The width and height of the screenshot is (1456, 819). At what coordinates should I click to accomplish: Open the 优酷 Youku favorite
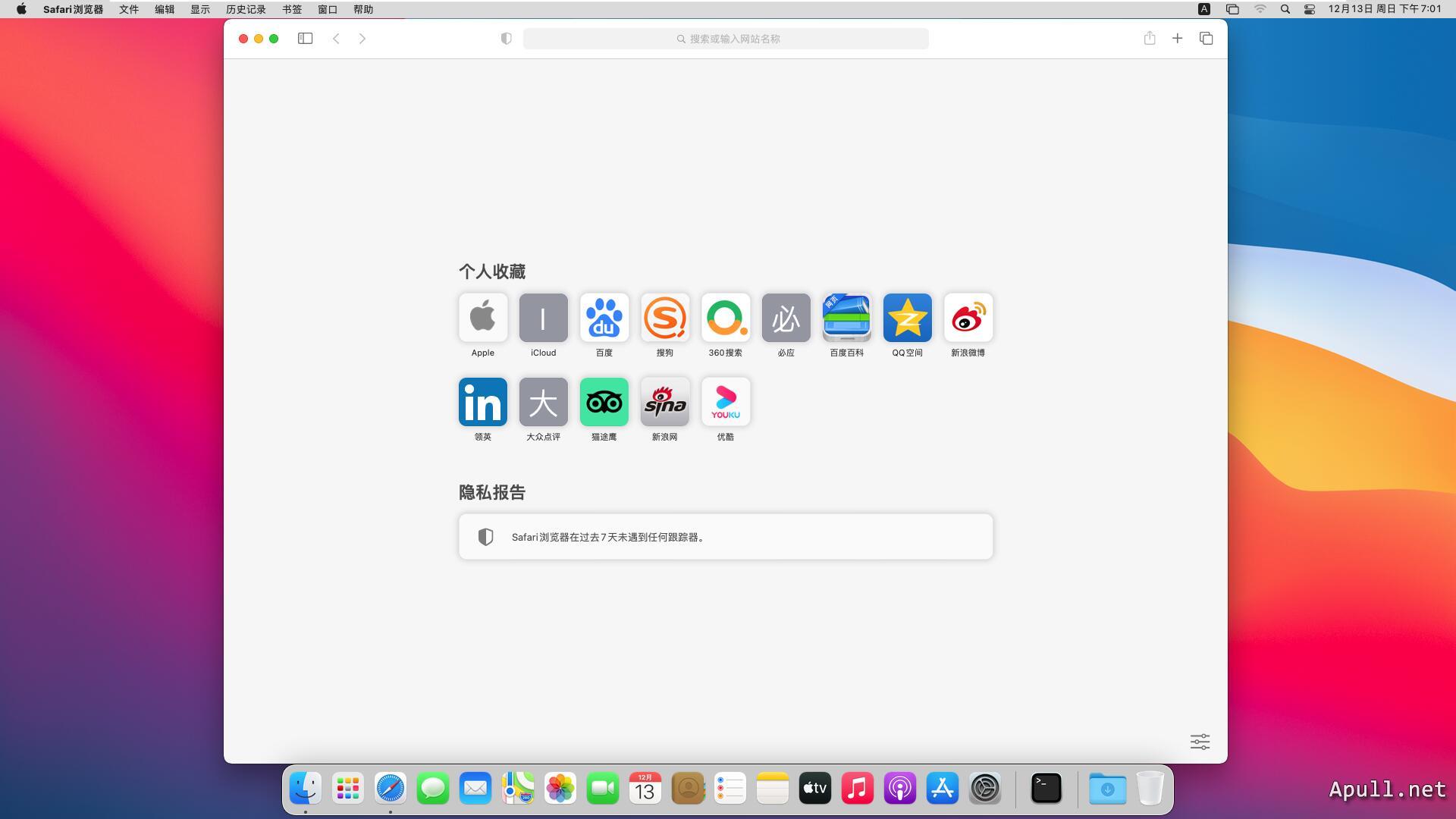(726, 402)
